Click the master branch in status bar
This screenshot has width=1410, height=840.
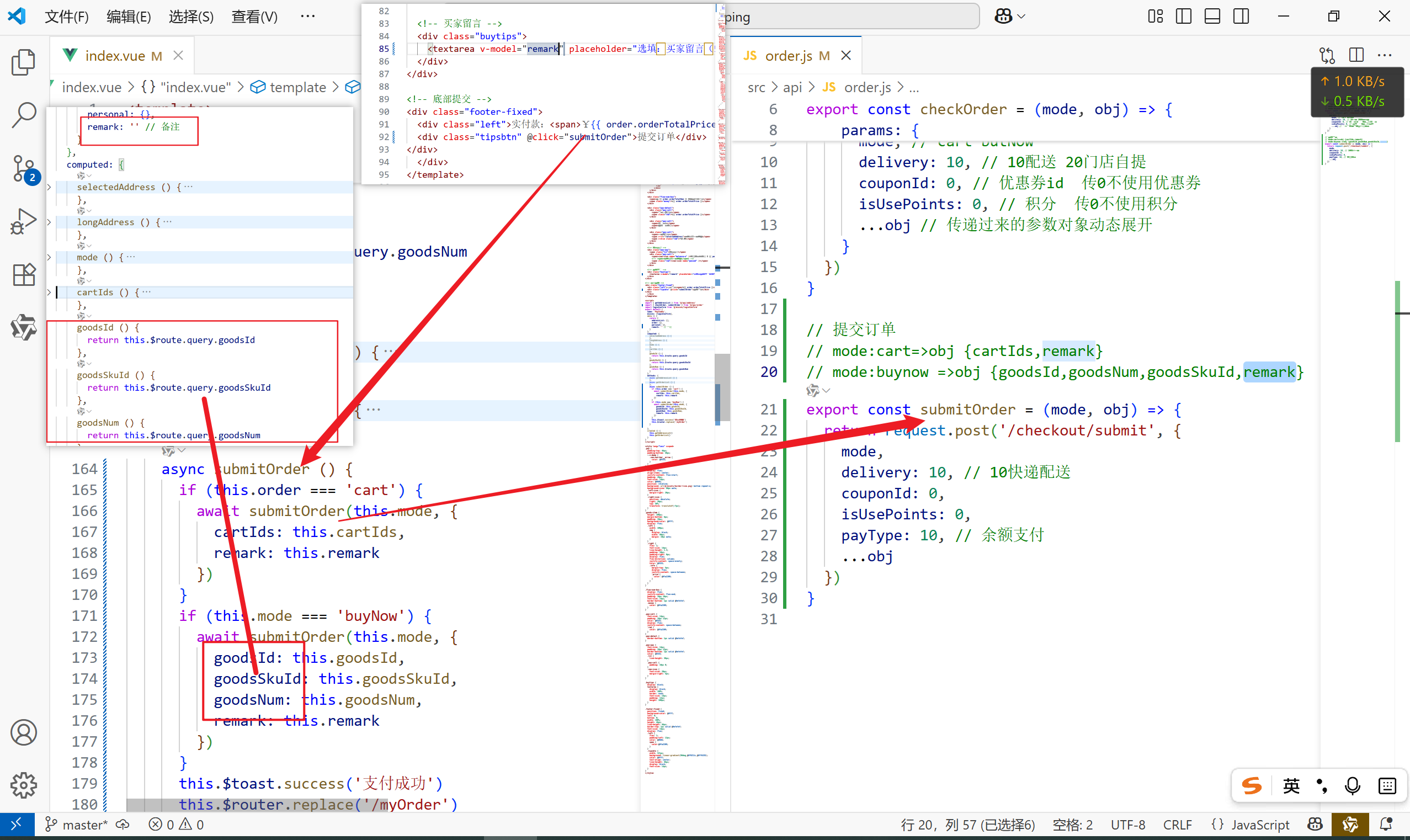tap(76, 825)
